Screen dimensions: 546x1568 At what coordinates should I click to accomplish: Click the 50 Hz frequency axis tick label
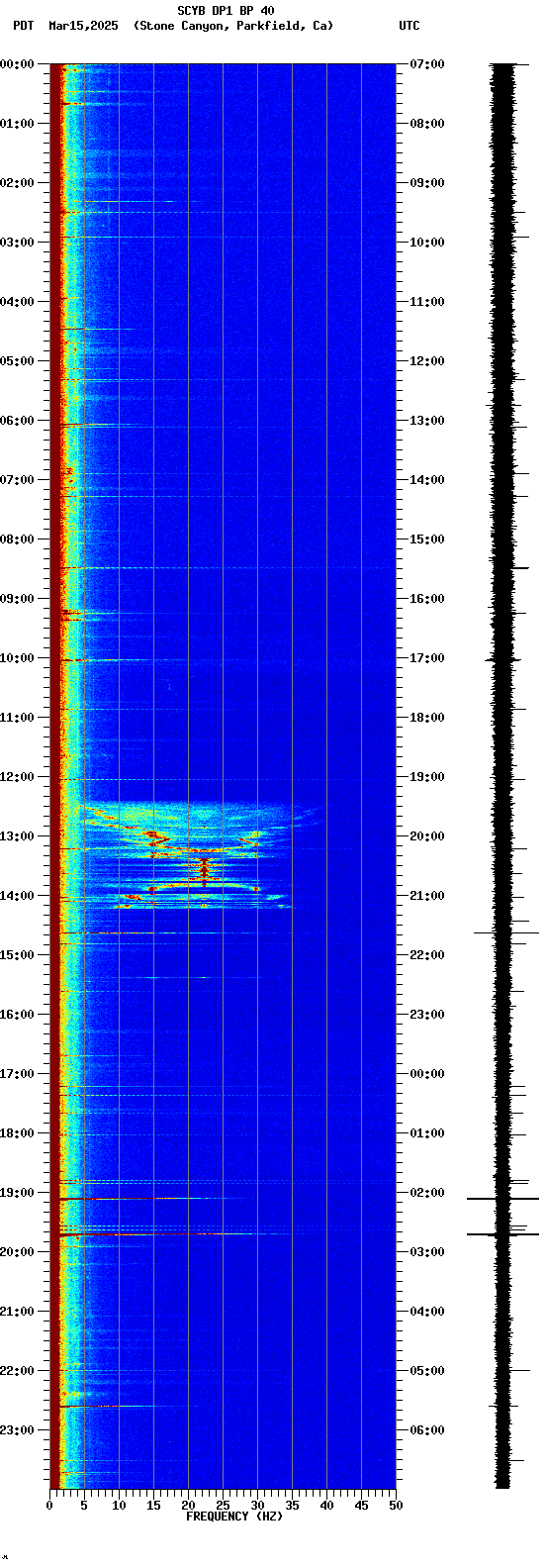pos(396,1506)
